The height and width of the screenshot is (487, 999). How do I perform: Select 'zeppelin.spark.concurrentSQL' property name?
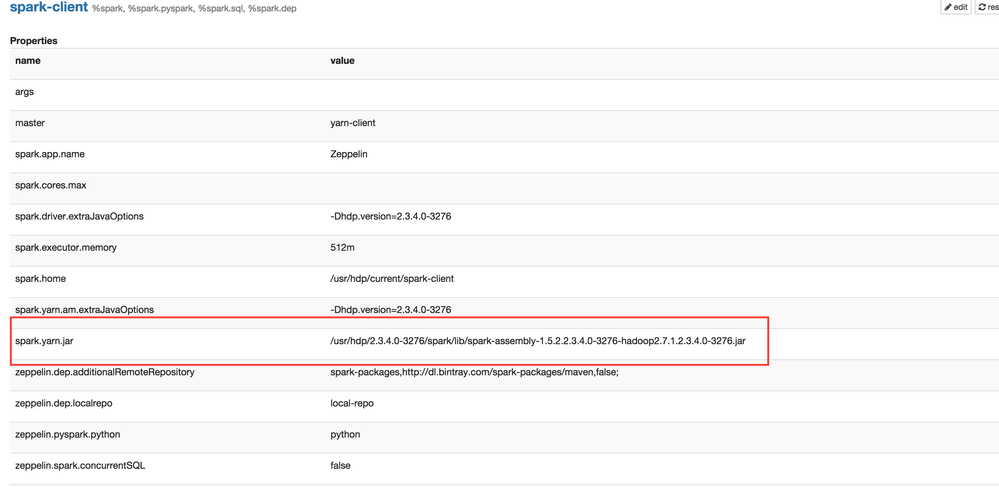pos(80,466)
